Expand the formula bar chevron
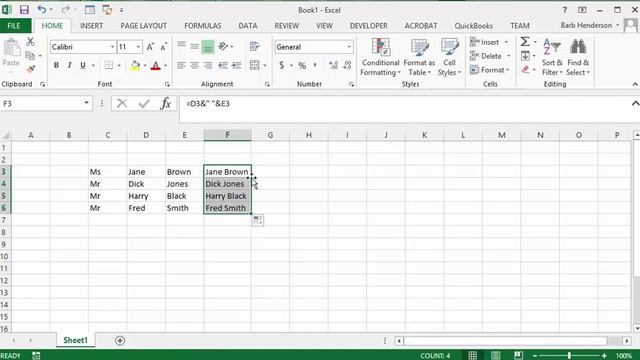Viewport: 640px width, 360px height. point(635,103)
